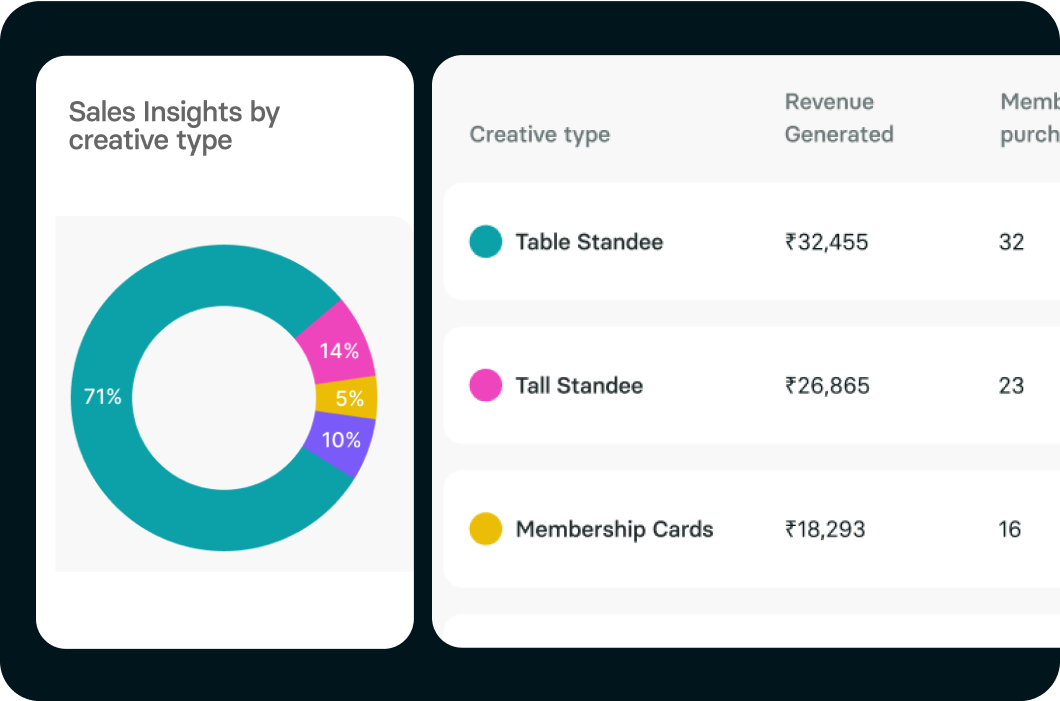Click the 23 memberships count for Tall Standee
This screenshot has height=701, width=1060.
click(1011, 386)
